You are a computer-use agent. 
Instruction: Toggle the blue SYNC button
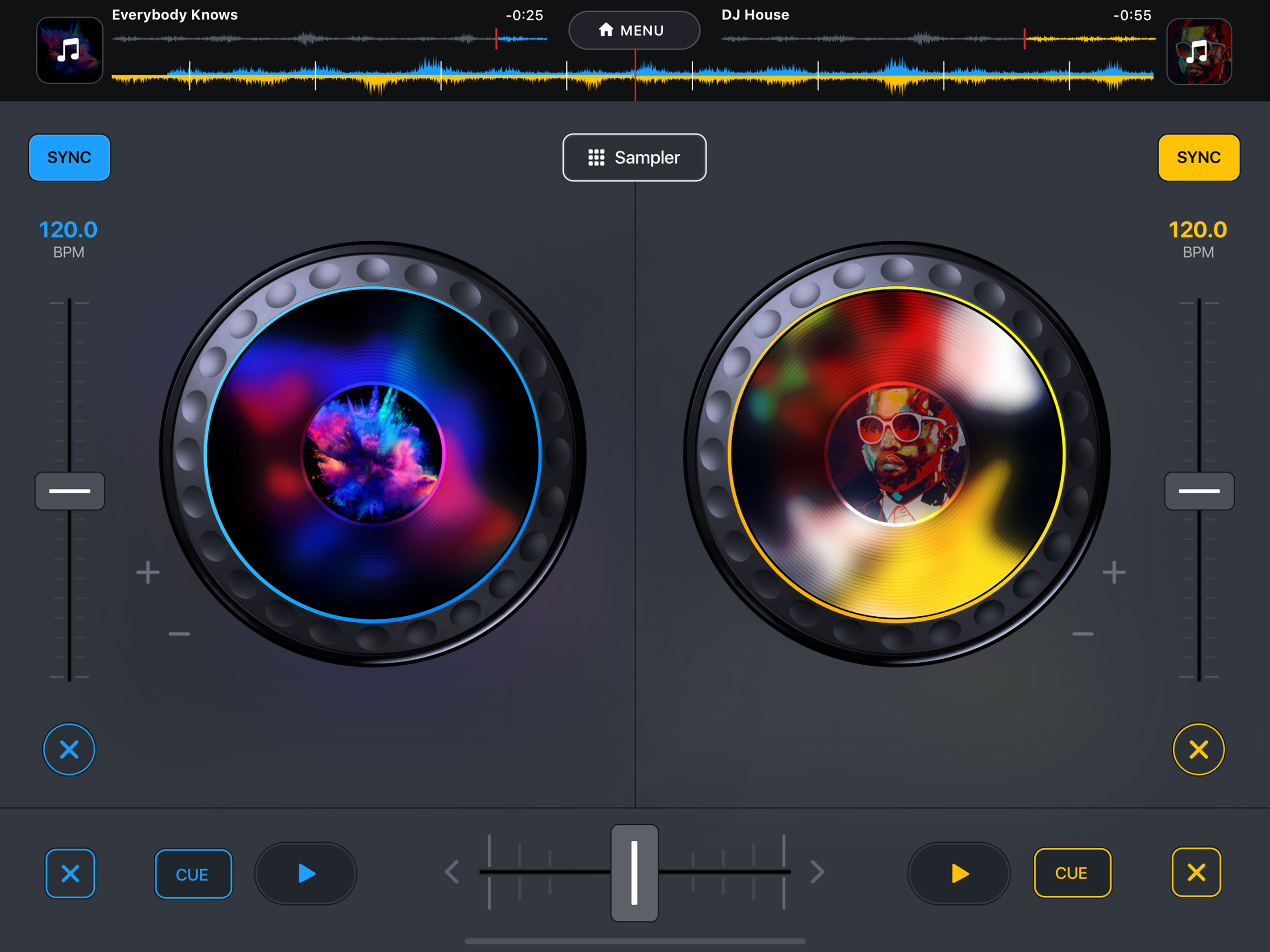pyautogui.click(x=69, y=157)
